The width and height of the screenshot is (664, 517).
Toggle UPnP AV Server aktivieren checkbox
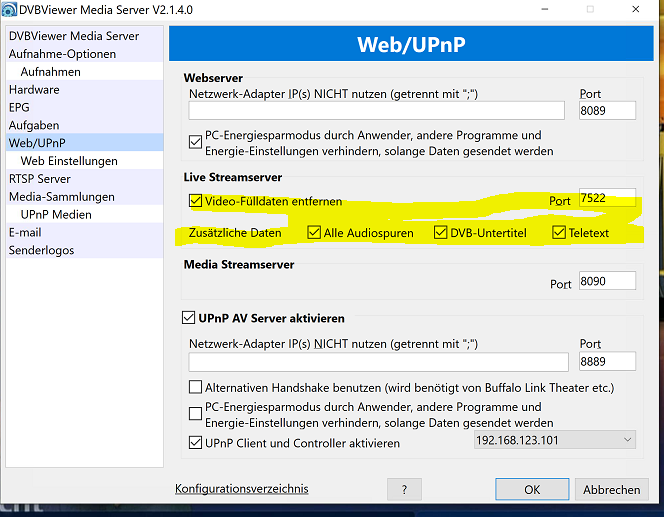[x=188, y=318]
